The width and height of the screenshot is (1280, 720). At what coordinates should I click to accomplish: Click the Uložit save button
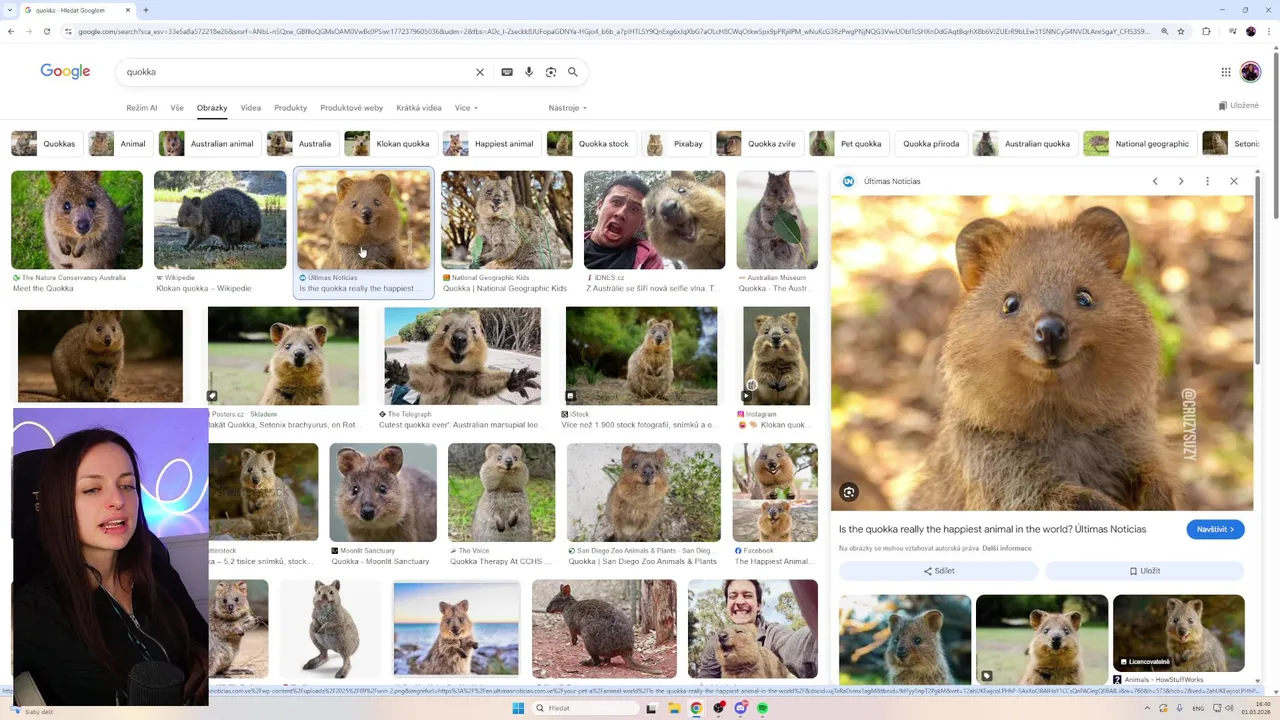[x=1145, y=571]
